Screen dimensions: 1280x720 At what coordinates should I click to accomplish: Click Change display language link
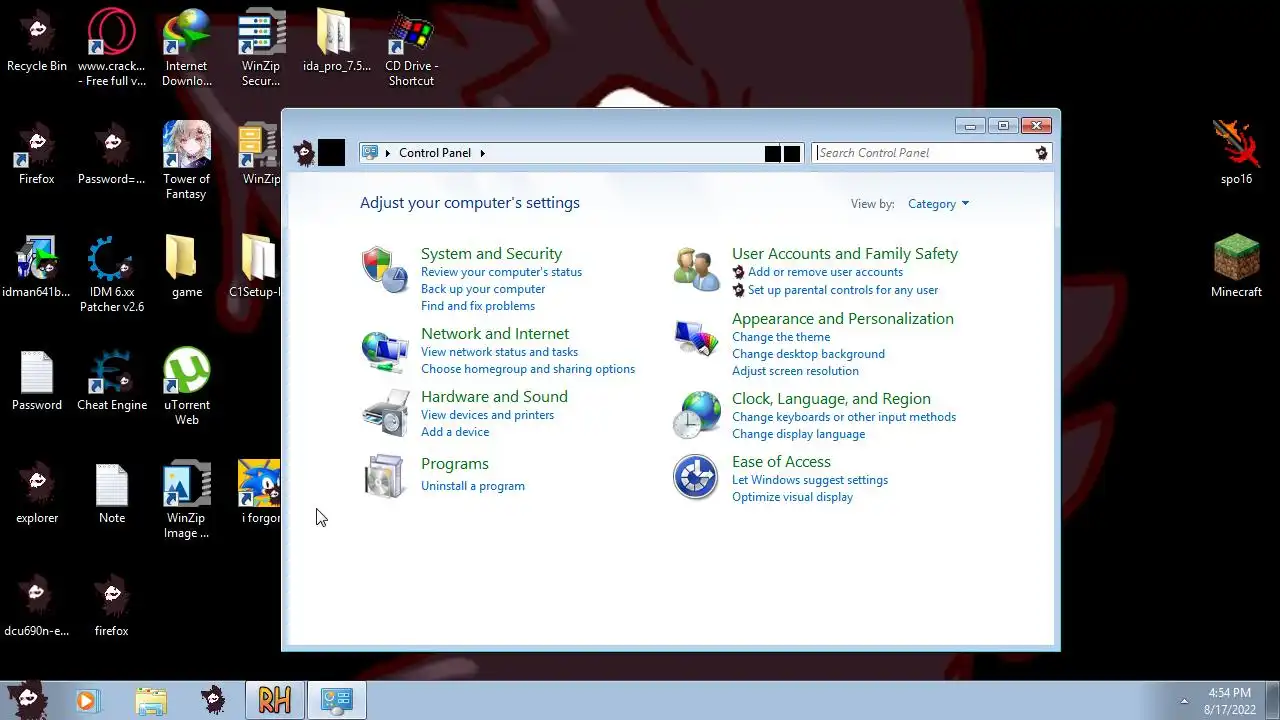(798, 434)
